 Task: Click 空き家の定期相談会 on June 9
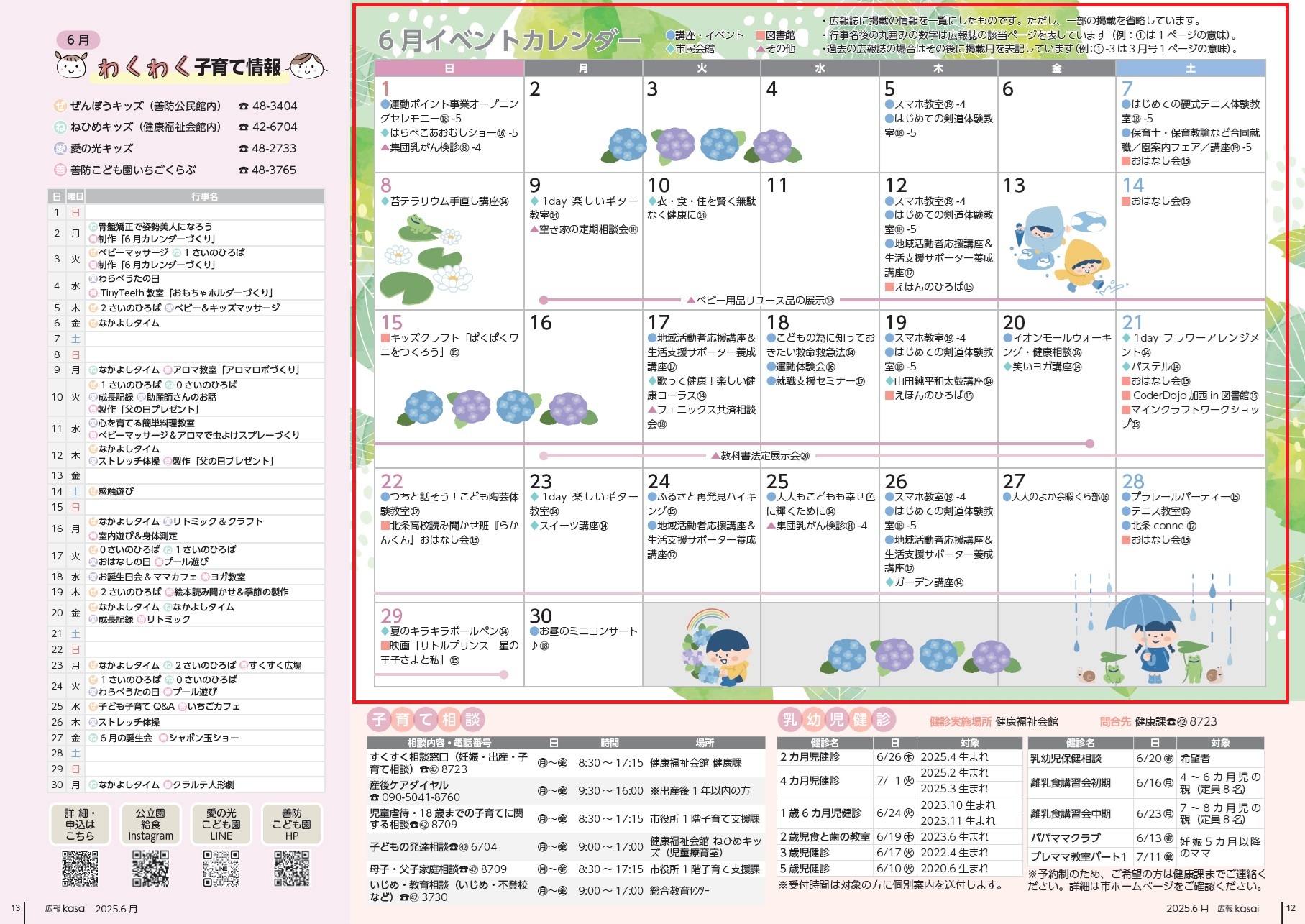tap(584, 229)
